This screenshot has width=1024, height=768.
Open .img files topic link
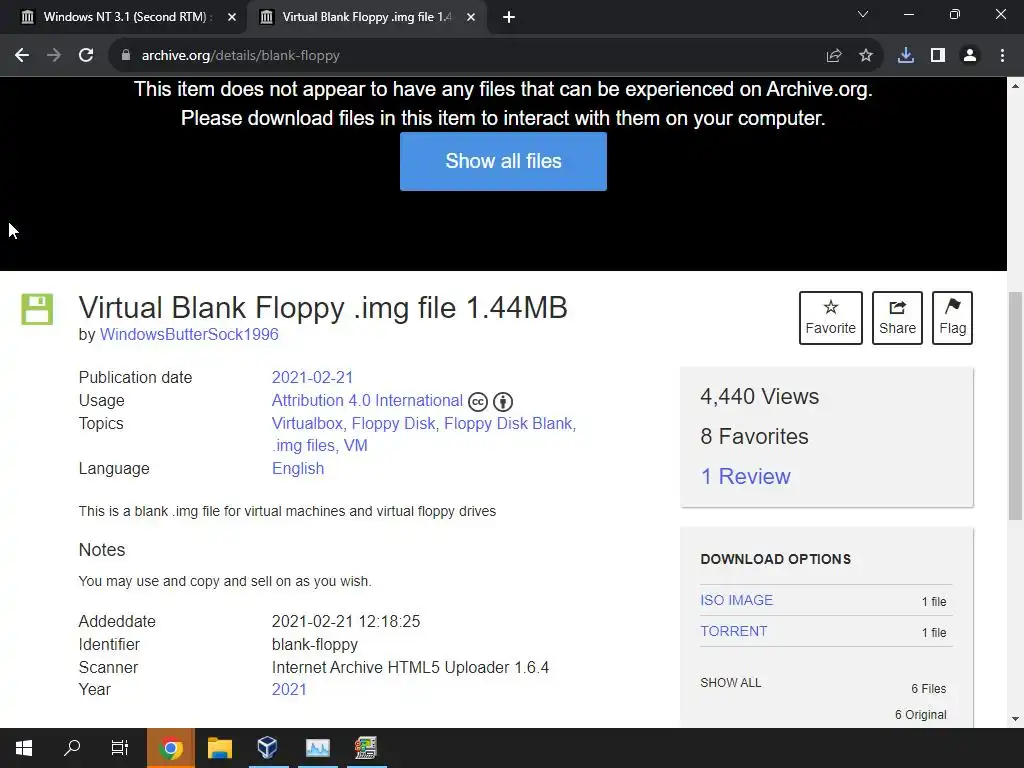303,445
